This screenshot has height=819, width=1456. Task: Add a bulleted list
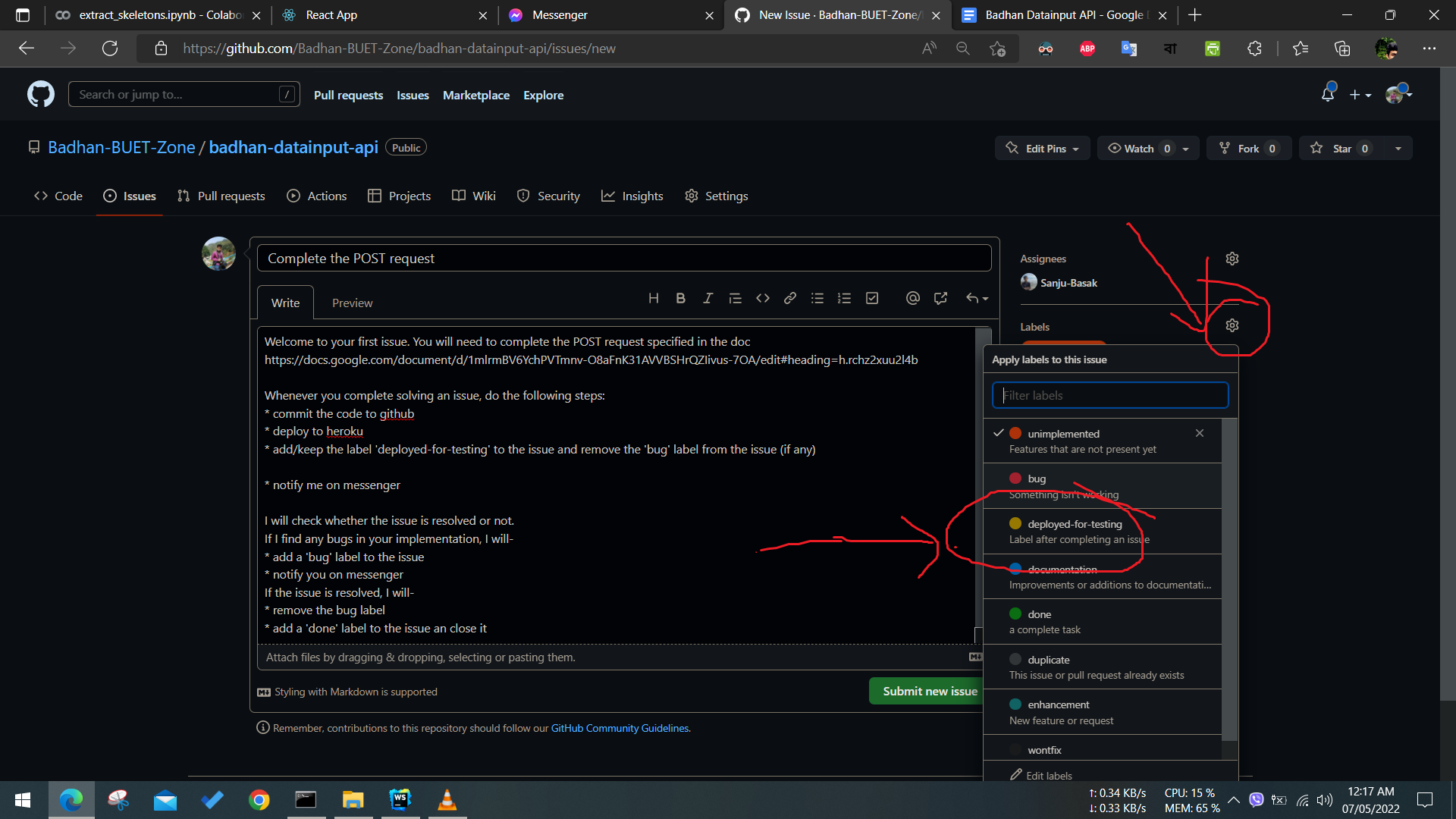817,298
